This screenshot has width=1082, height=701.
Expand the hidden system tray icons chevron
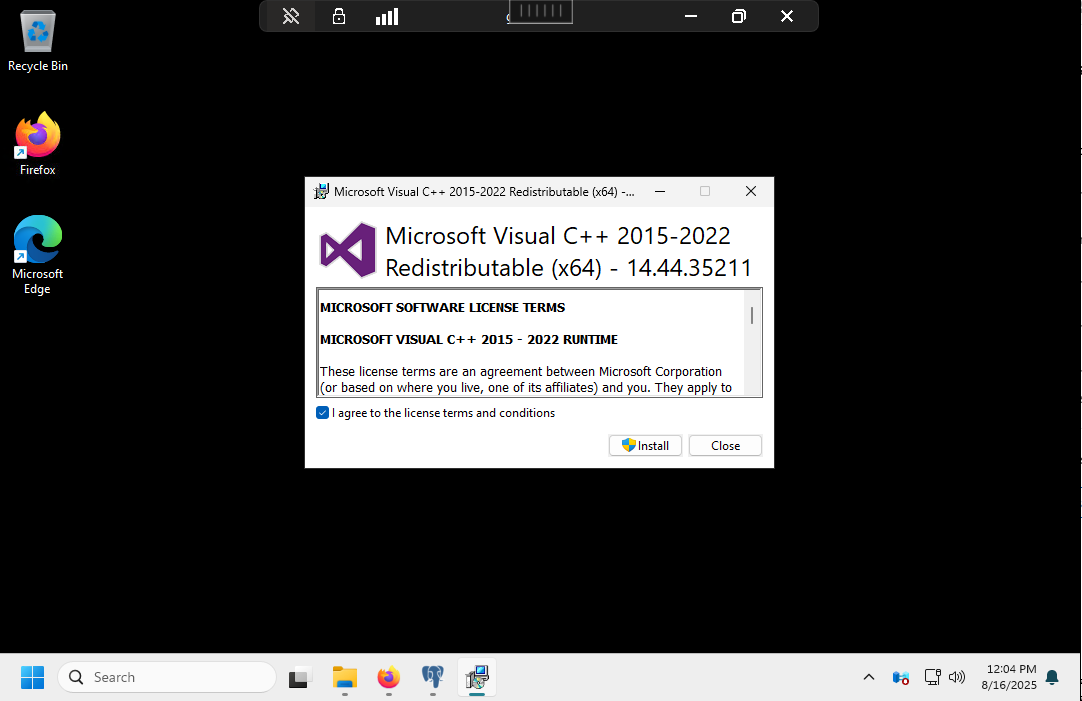click(869, 678)
